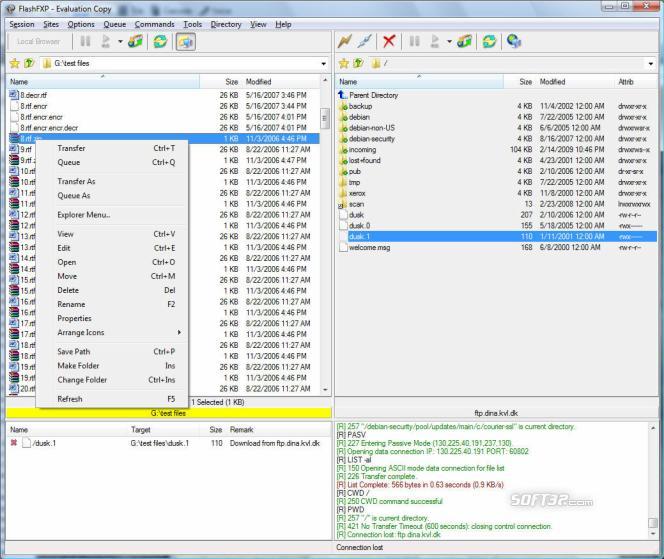664x559 pixels.
Task: Open the Directory menu
Action: [226, 25]
